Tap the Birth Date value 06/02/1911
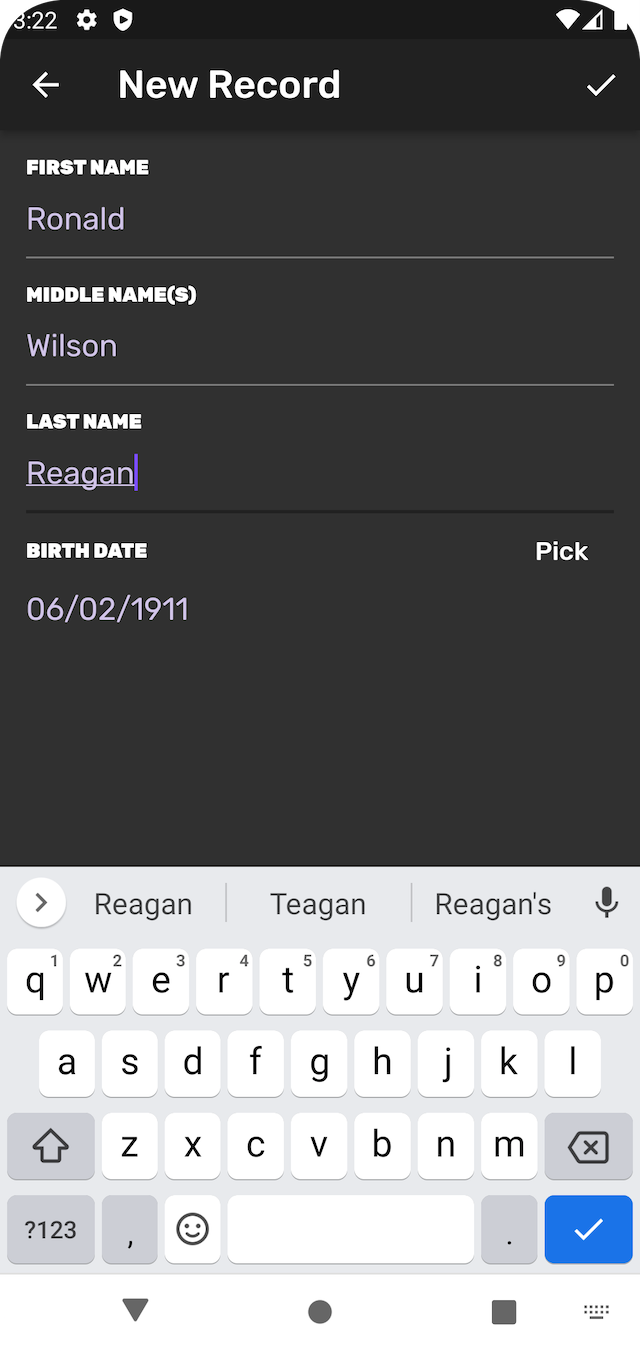This screenshot has width=640, height=1351. pos(107,608)
